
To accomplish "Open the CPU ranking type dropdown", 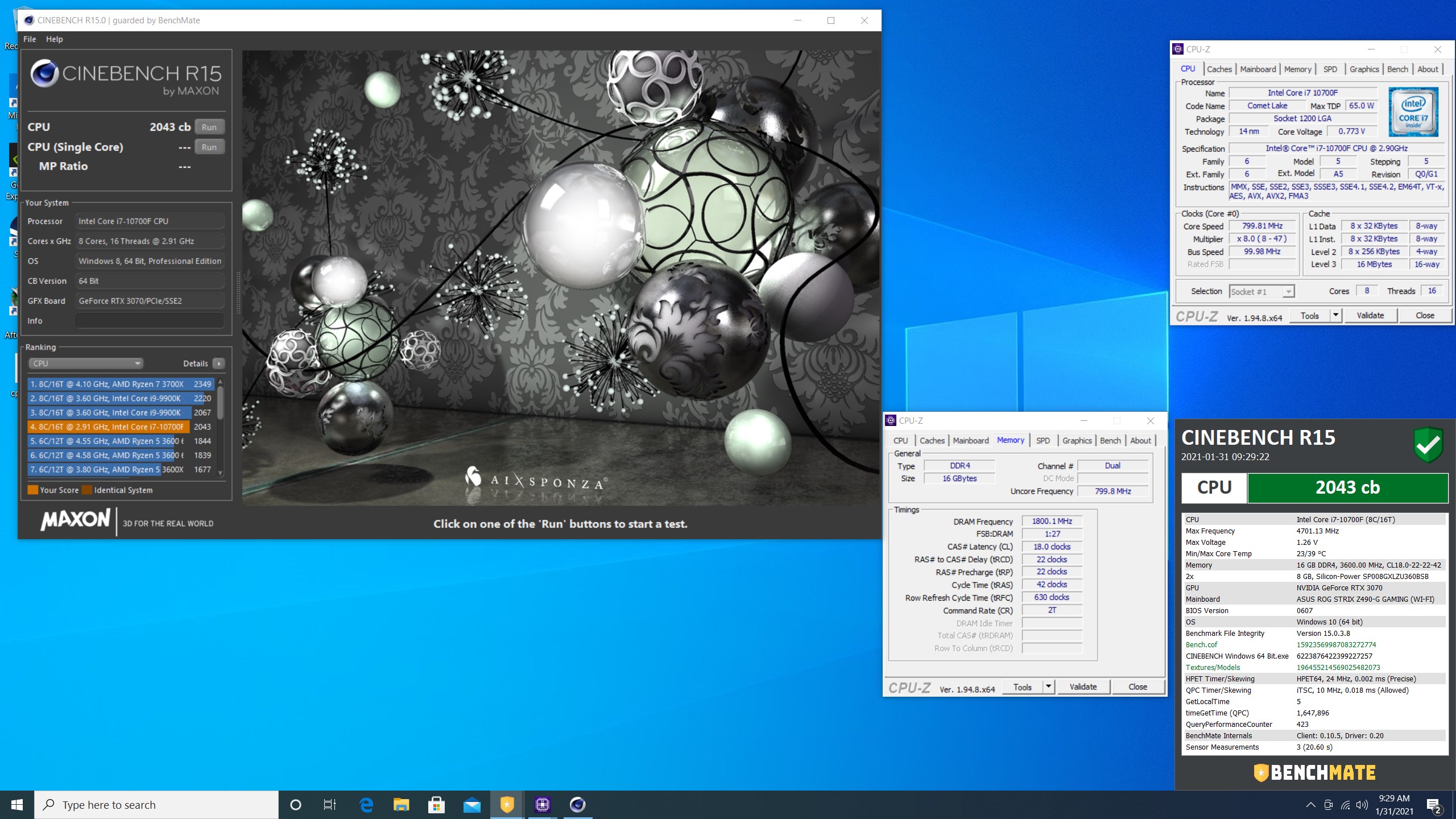I will 85,363.
